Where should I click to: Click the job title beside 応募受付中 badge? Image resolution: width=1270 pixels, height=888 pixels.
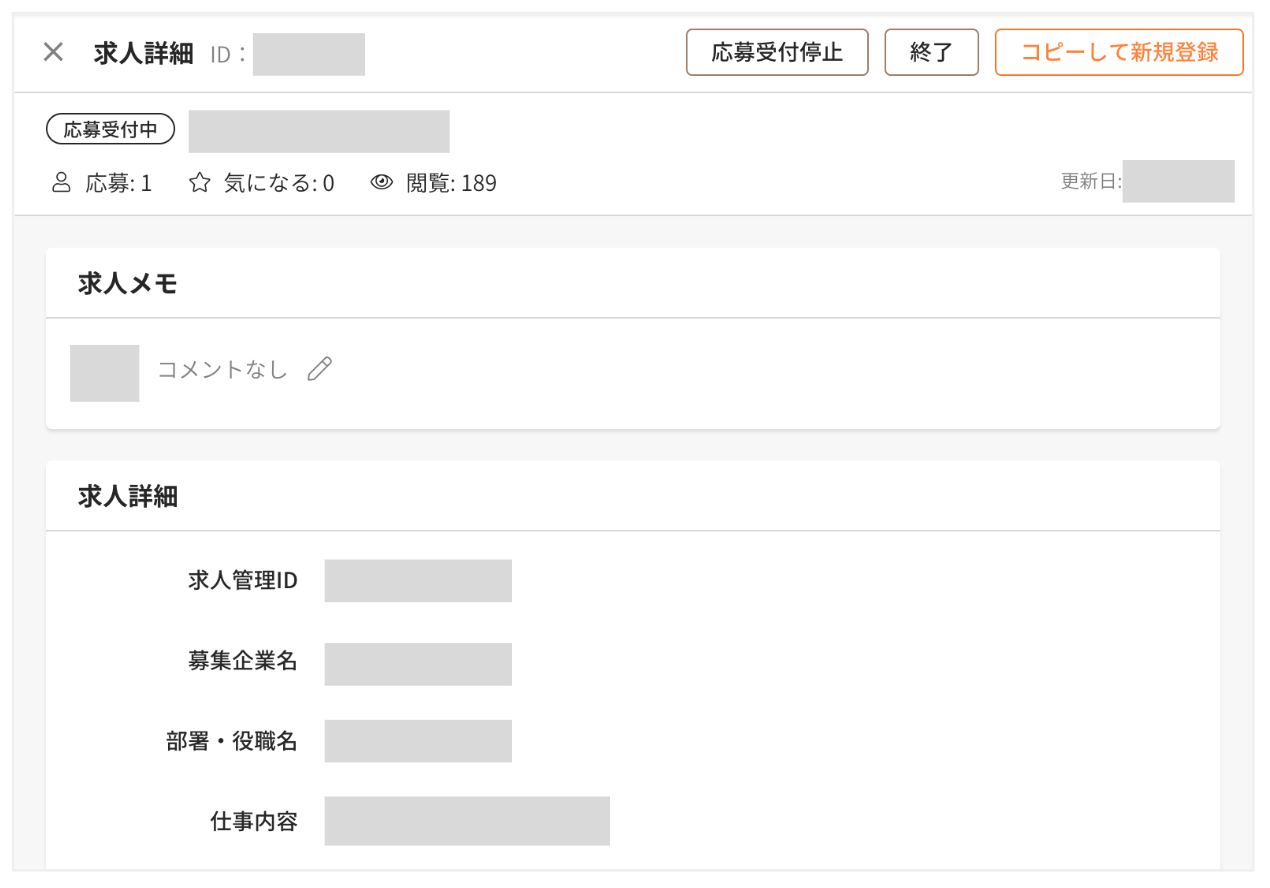319,131
